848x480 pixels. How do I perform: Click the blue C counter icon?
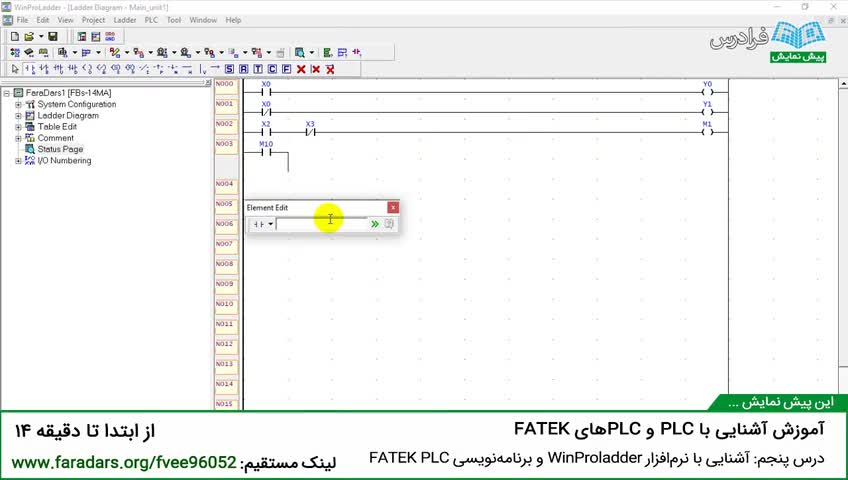[272, 69]
